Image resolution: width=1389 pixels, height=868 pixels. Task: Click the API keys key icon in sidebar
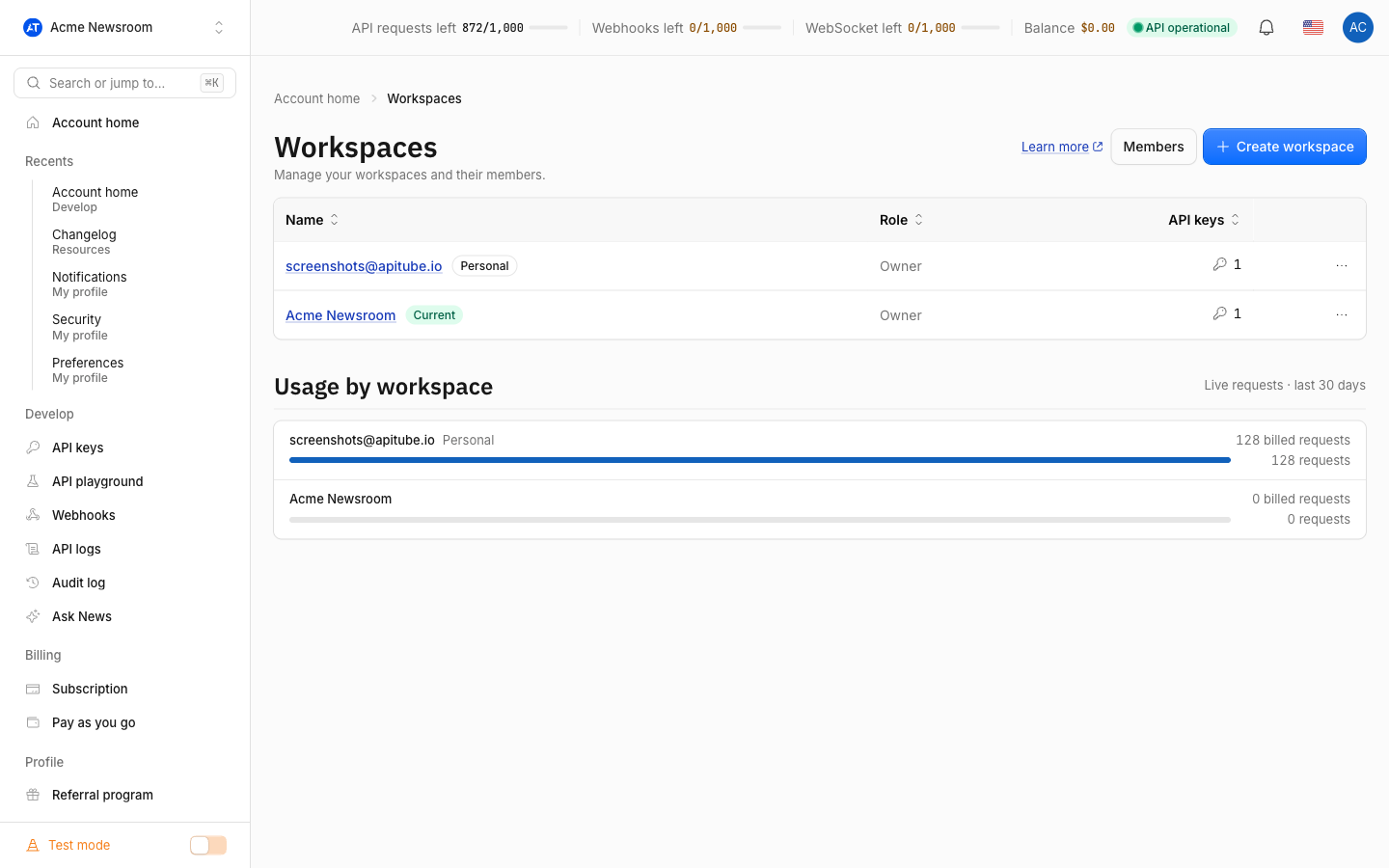coord(33,448)
